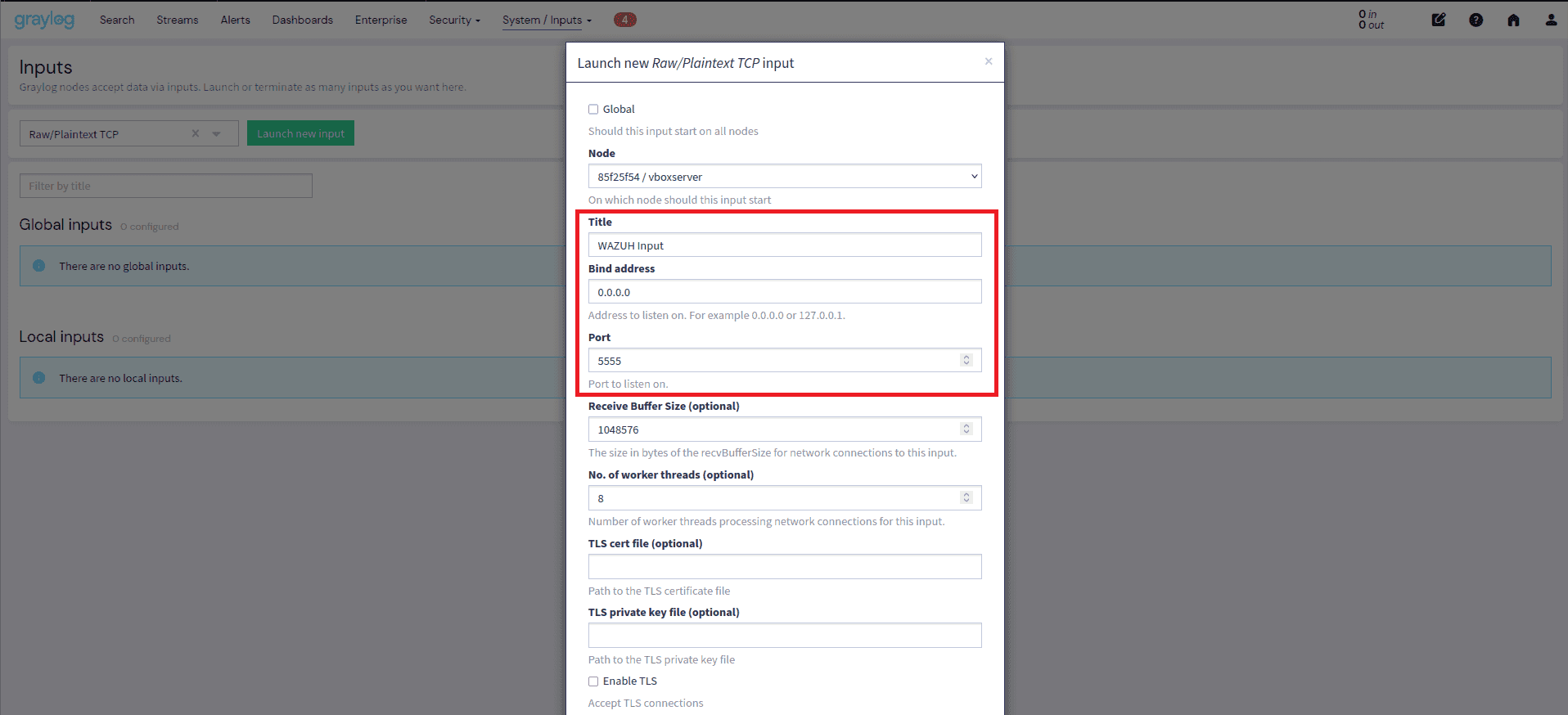Viewport: 1568px width, 715px height.
Task: Expand the input type selector arrow
Action: (217, 133)
